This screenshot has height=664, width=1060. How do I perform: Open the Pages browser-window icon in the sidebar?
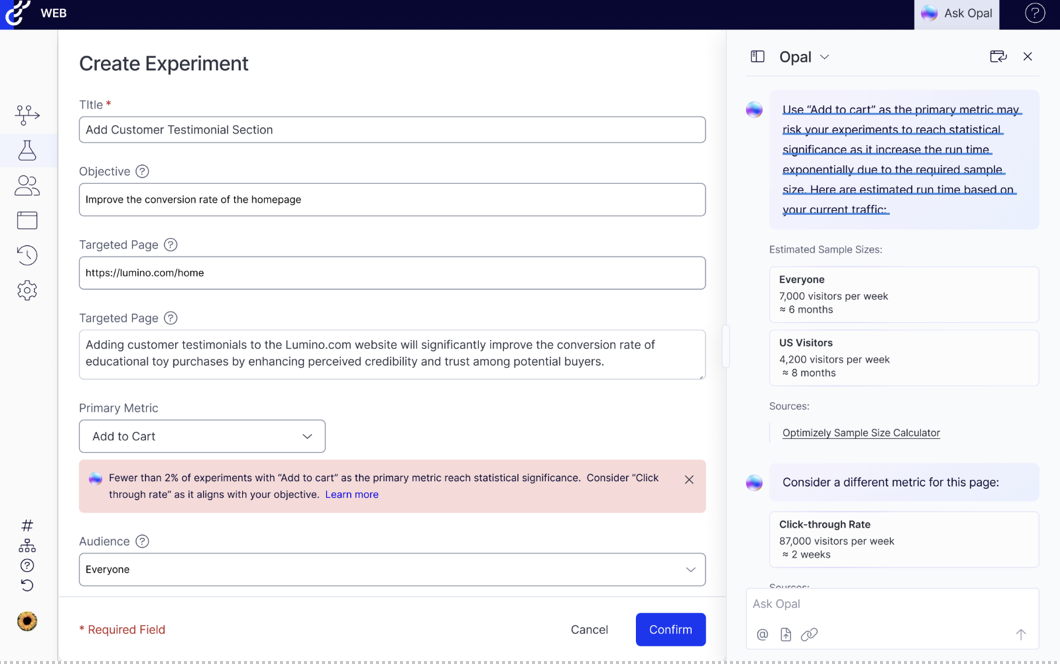click(27, 220)
